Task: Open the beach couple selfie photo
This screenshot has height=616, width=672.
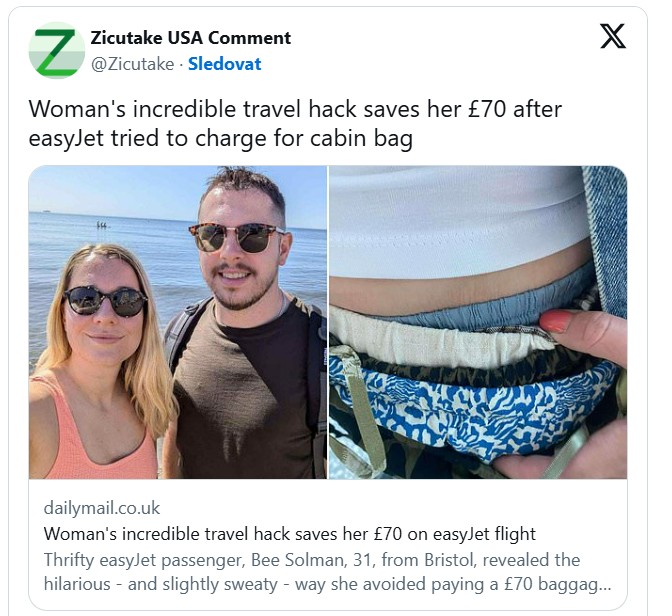Action: click(x=177, y=322)
